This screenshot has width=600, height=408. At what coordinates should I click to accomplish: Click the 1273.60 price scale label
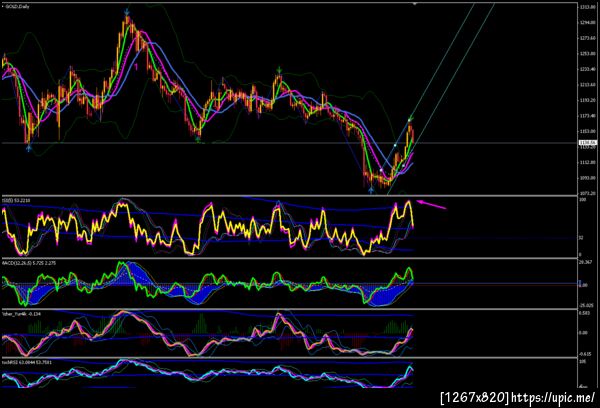click(x=587, y=38)
